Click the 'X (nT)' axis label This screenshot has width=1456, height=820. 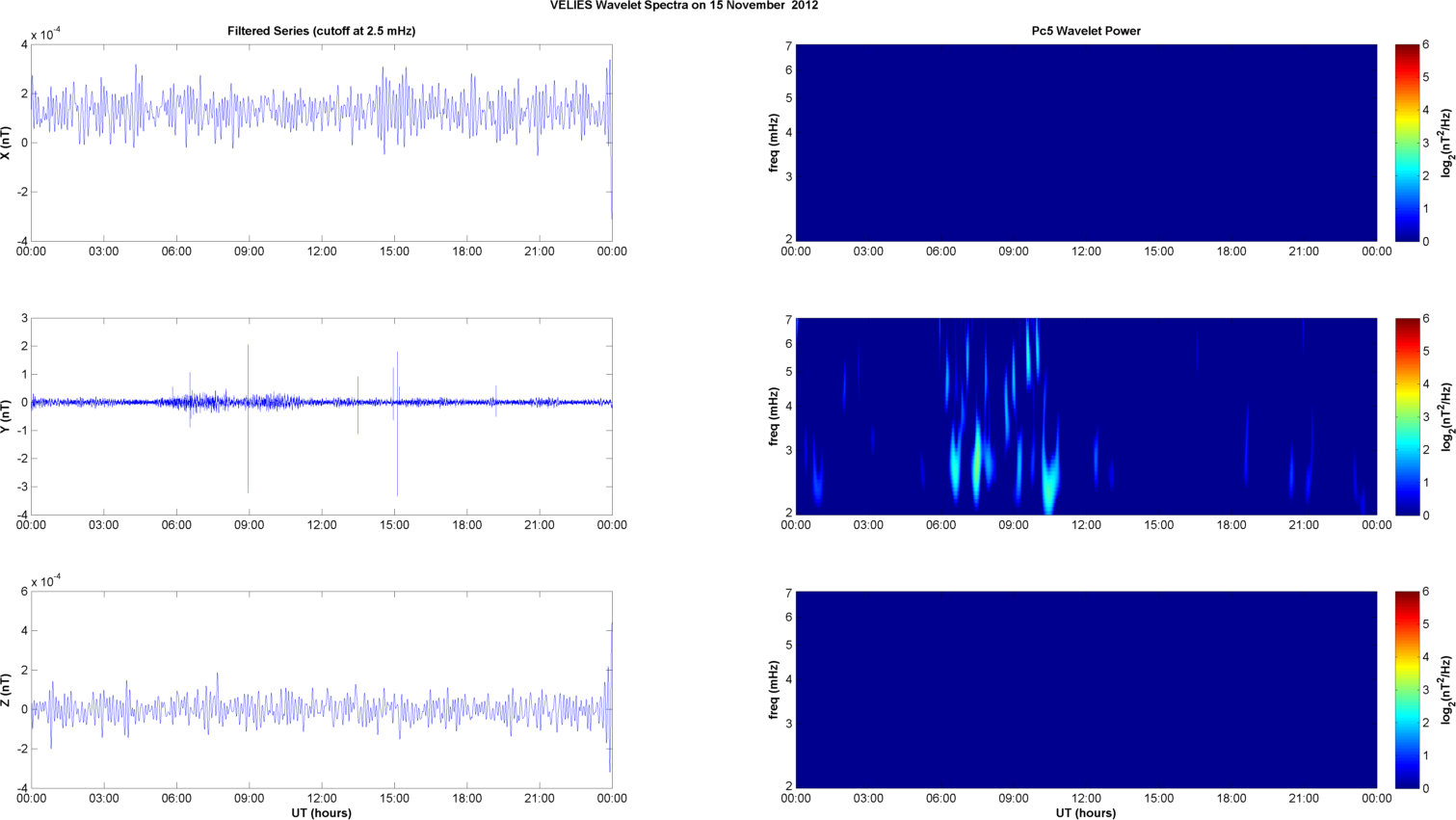[x=7, y=143]
